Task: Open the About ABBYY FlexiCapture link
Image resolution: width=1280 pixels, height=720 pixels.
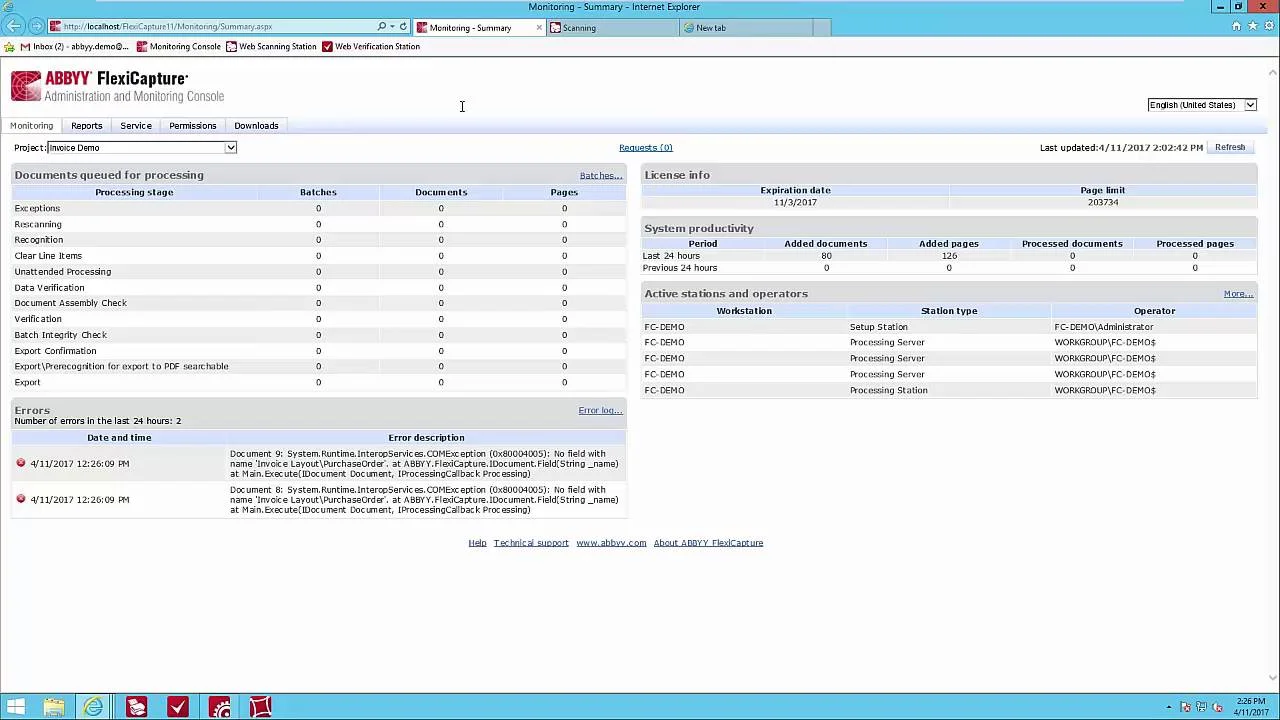Action: point(708,543)
